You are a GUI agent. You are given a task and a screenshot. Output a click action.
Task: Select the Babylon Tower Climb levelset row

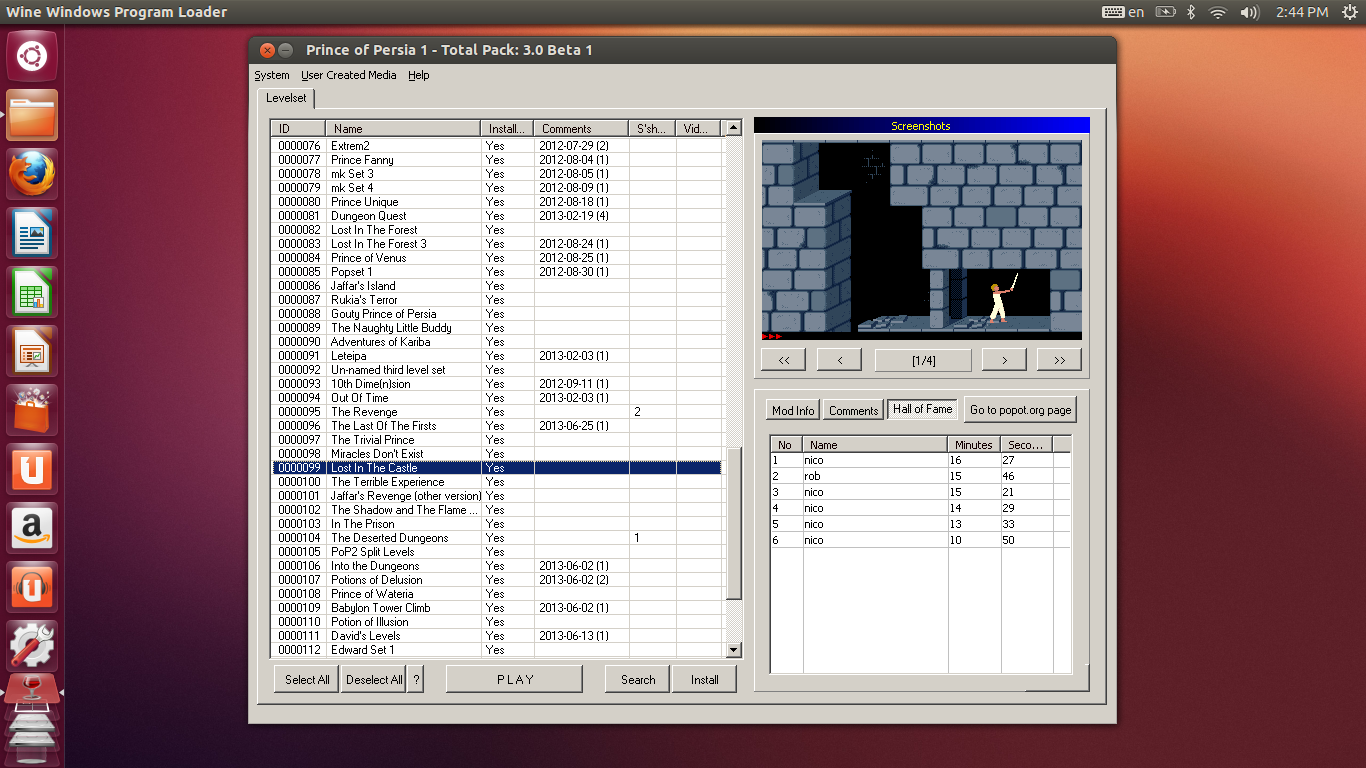(x=497, y=608)
